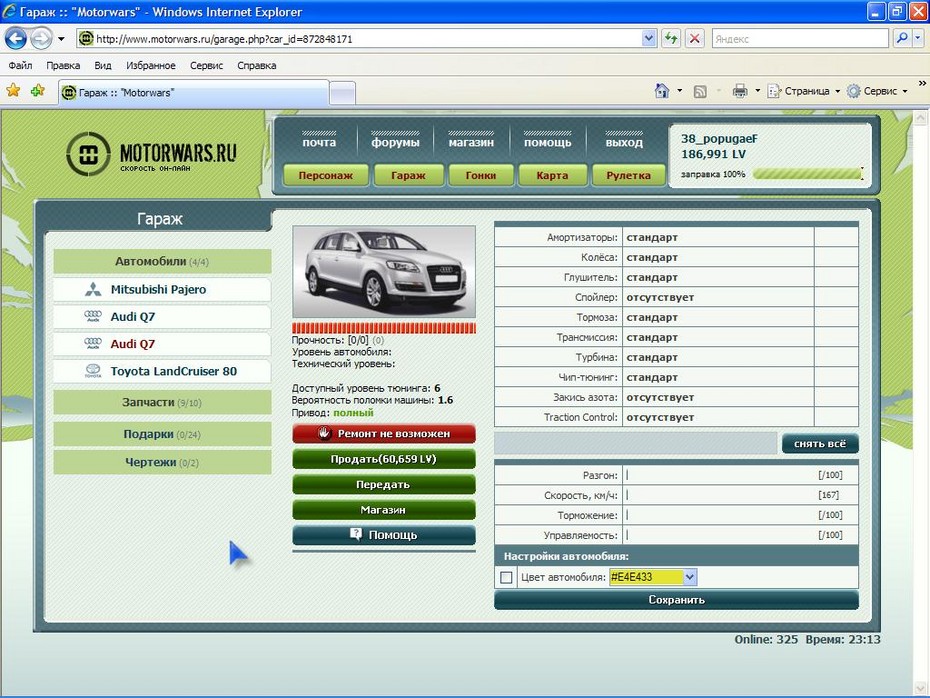This screenshot has width=930, height=698.
Task: Open the магазин top navigation link
Action: pyautogui.click(x=471, y=142)
